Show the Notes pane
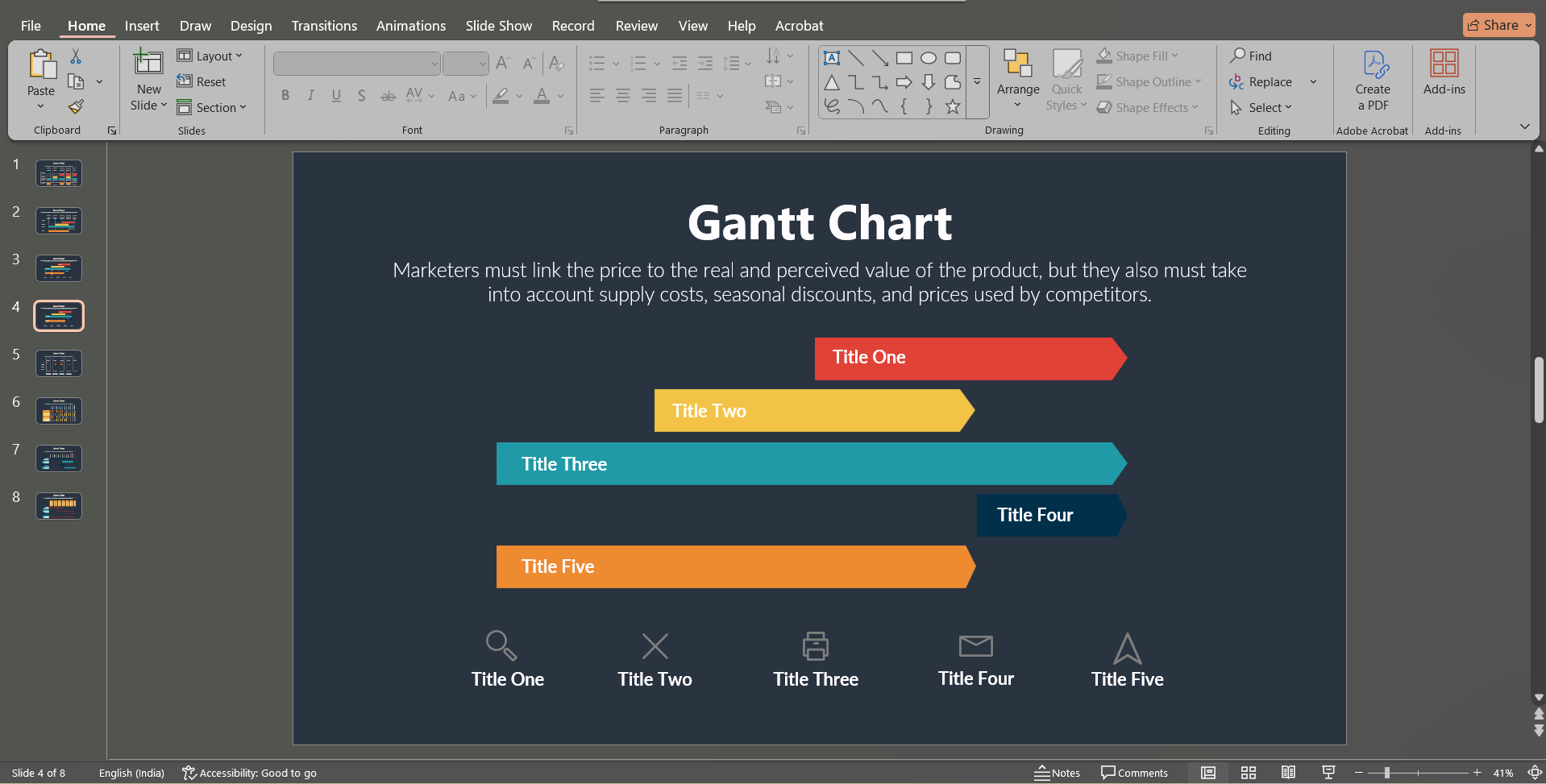1546x784 pixels. coord(1058,772)
